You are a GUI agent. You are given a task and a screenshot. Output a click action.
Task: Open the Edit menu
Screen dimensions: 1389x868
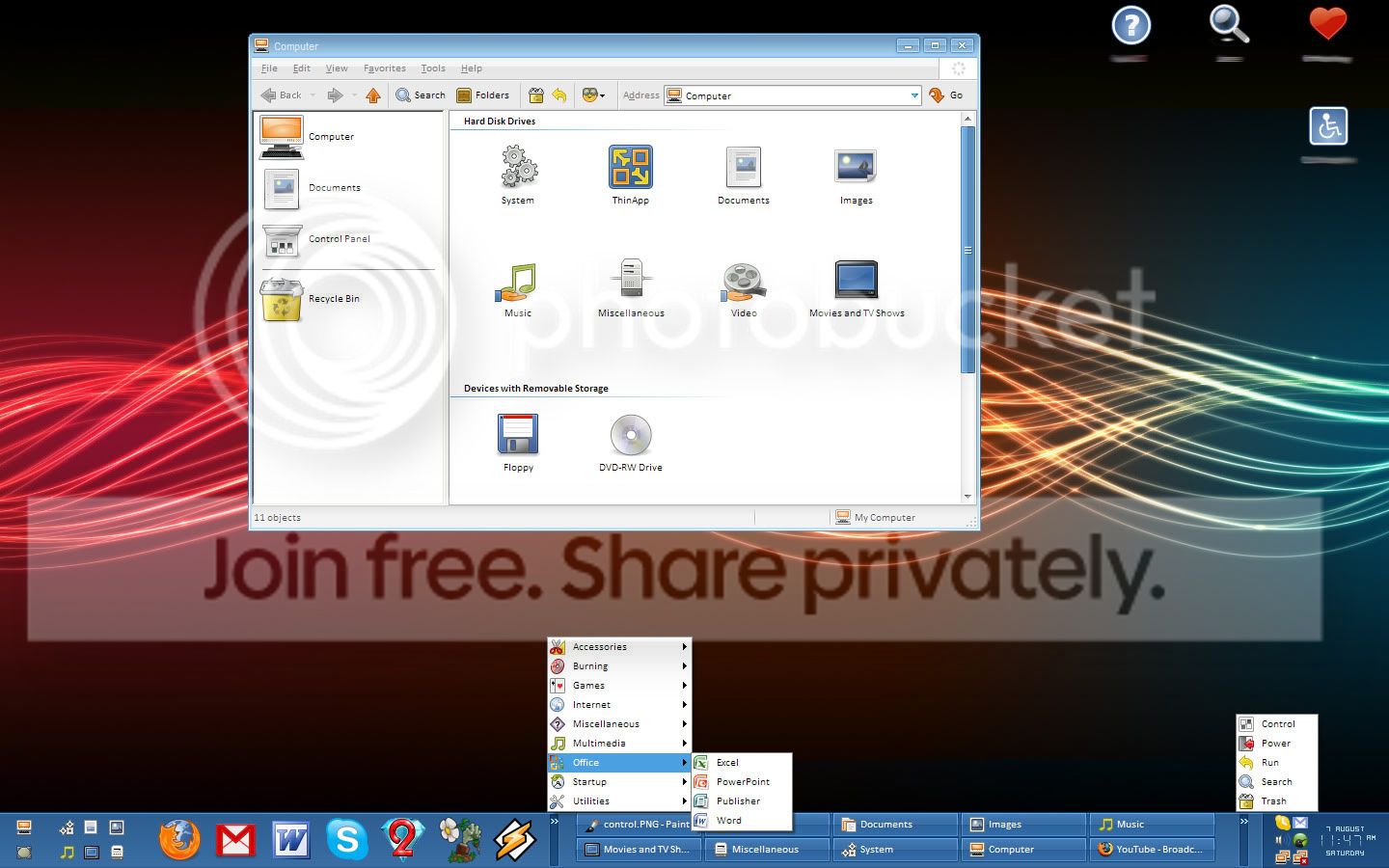coord(302,68)
